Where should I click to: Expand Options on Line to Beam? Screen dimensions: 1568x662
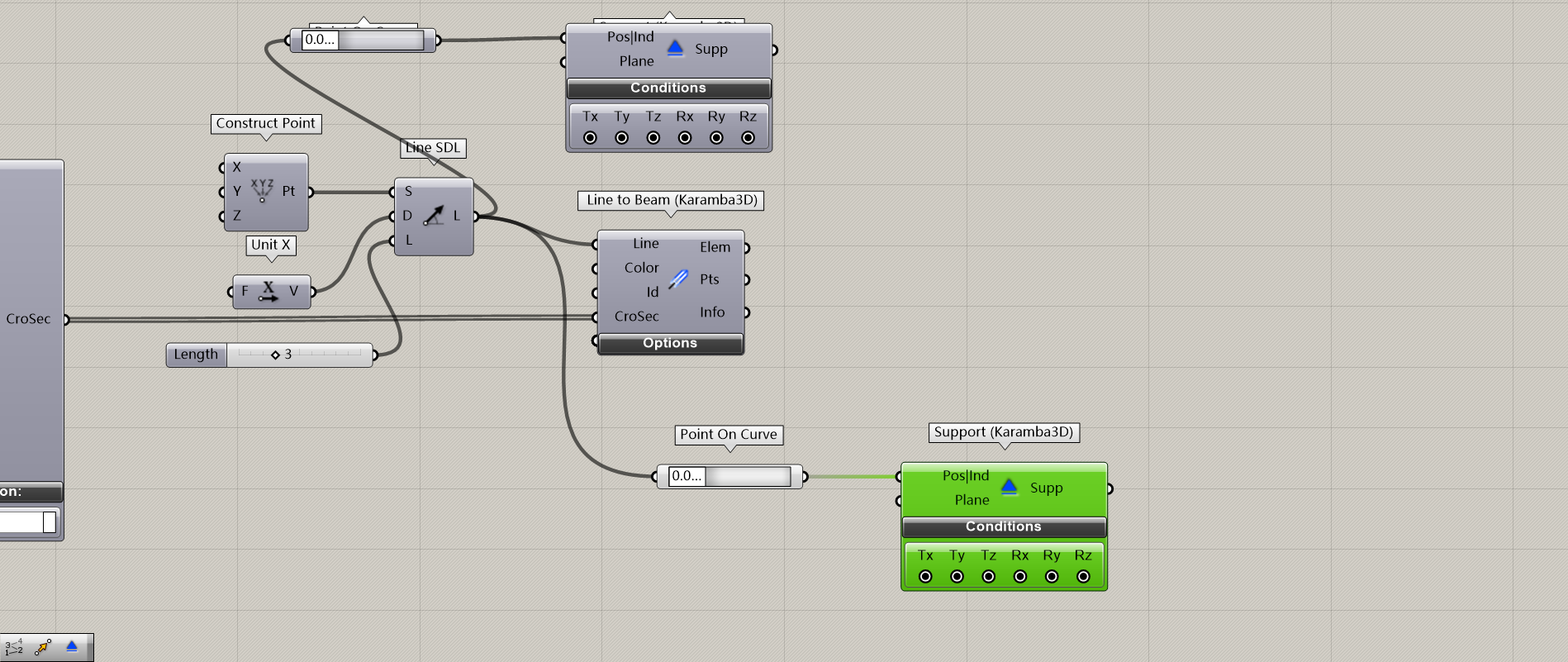[669, 343]
